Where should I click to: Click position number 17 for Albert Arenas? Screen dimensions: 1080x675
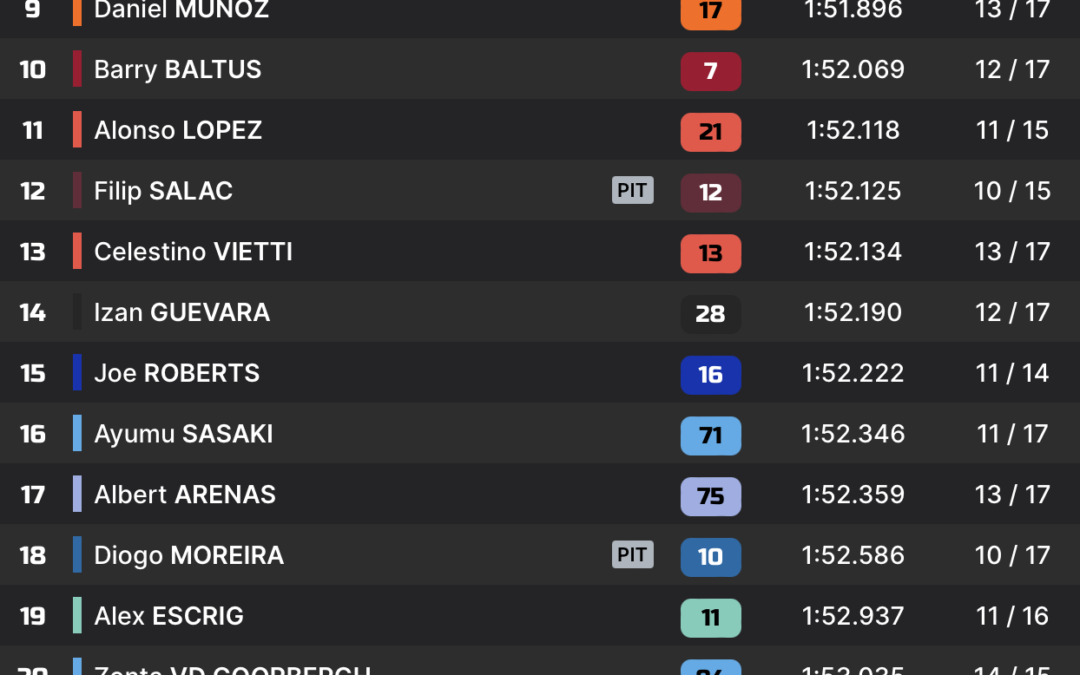point(32,495)
